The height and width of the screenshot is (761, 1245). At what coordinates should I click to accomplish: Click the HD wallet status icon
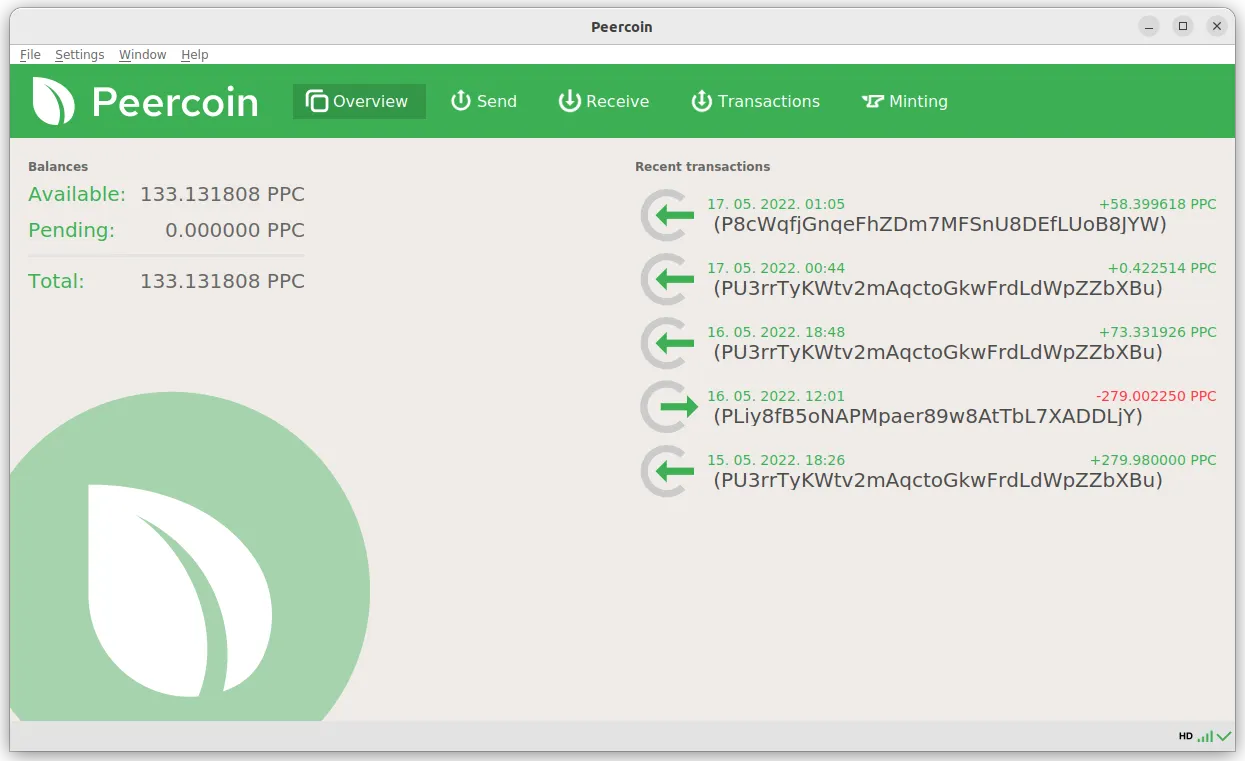(1186, 736)
